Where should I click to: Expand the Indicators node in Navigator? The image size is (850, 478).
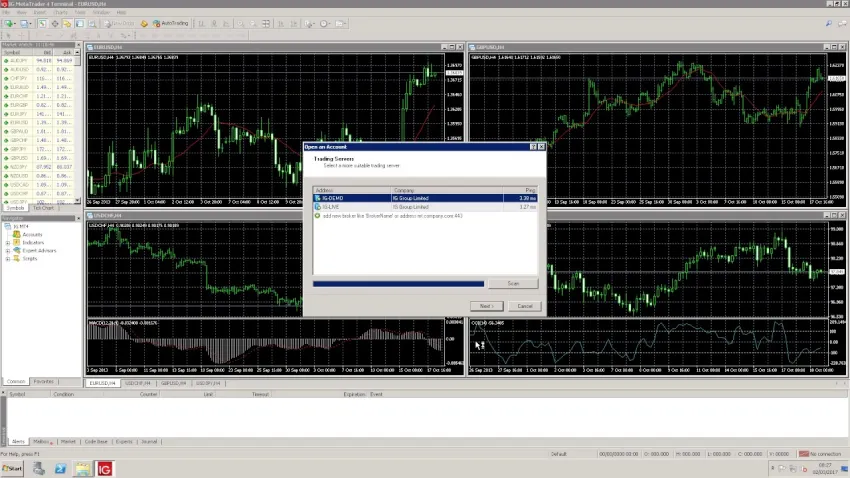8,243
